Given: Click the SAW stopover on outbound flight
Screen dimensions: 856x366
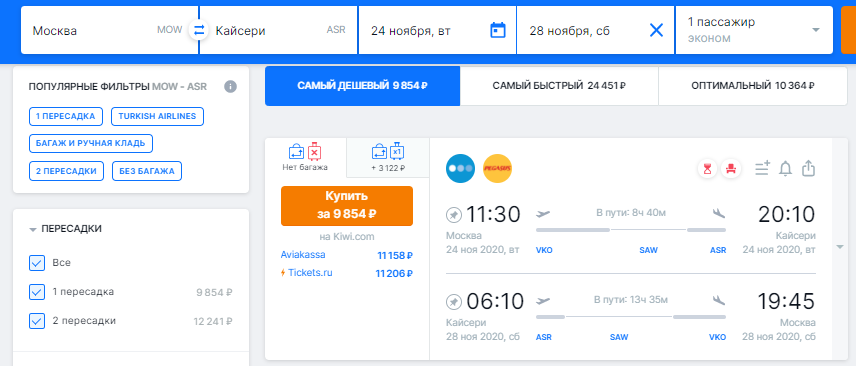Looking at the screenshot, I should pos(649,250).
